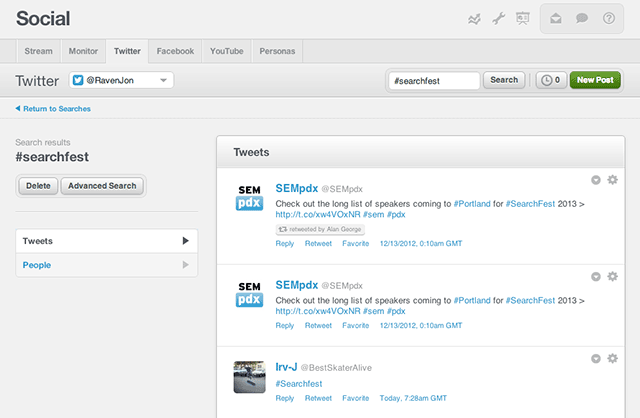Click the Search button

click(x=504, y=80)
